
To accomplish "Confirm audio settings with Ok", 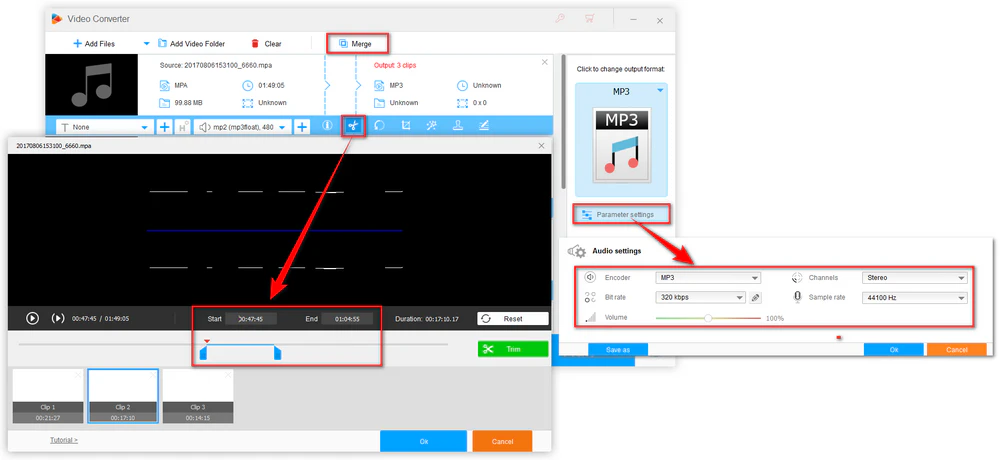I will point(893,350).
